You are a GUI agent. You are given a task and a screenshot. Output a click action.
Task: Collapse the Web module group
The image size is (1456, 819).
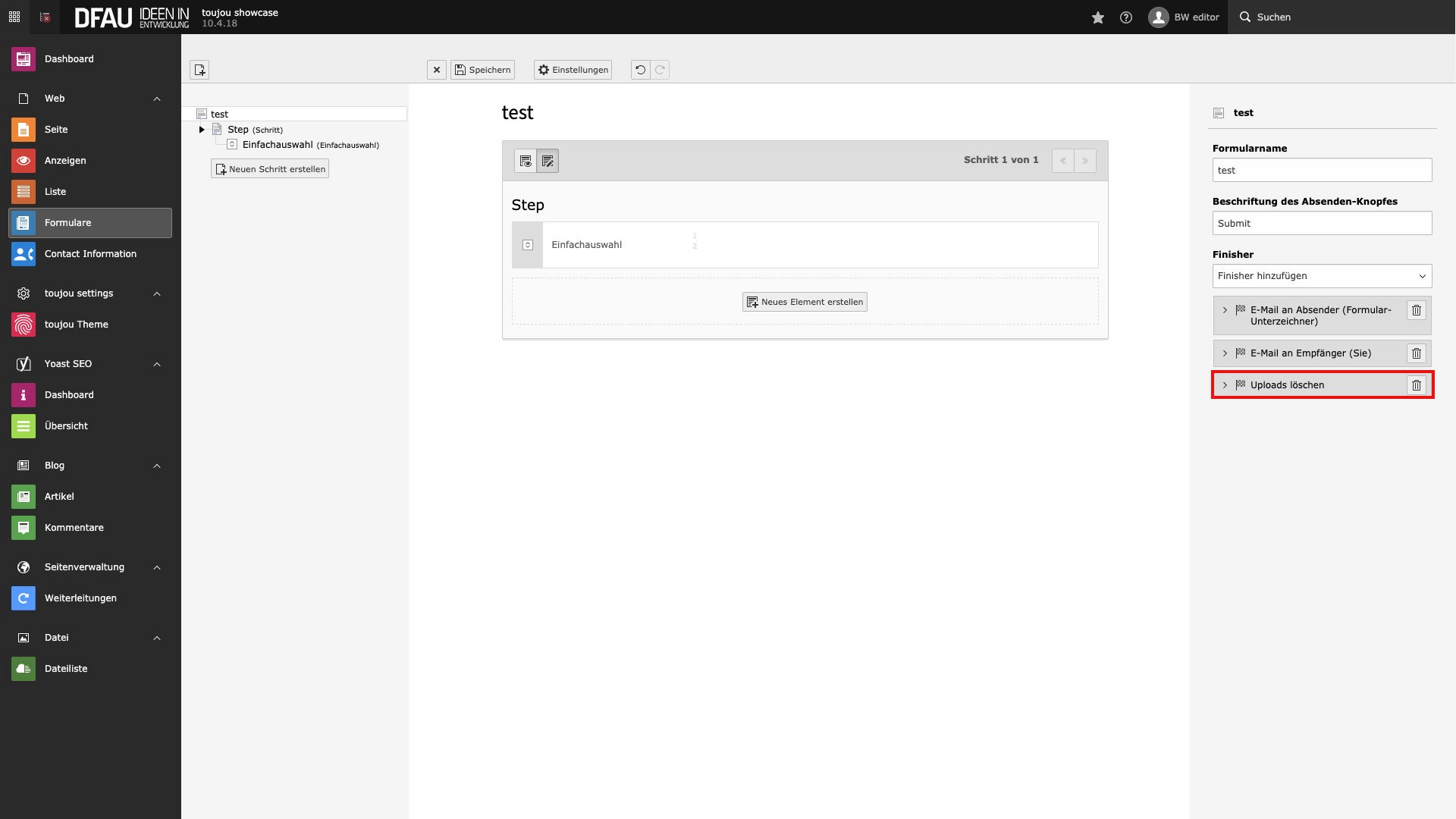click(x=157, y=99)
